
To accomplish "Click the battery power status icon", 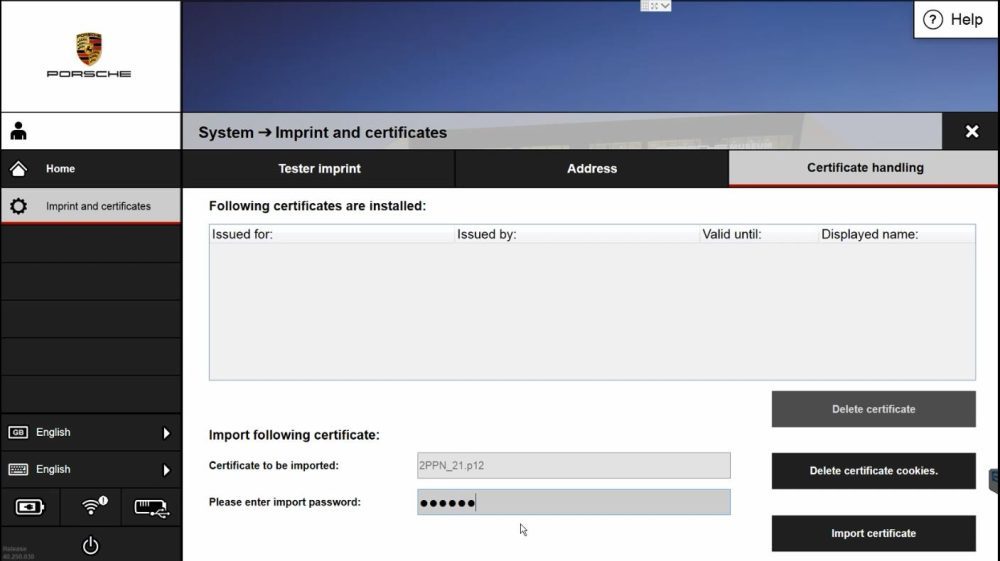I will [x=30, y=507].
